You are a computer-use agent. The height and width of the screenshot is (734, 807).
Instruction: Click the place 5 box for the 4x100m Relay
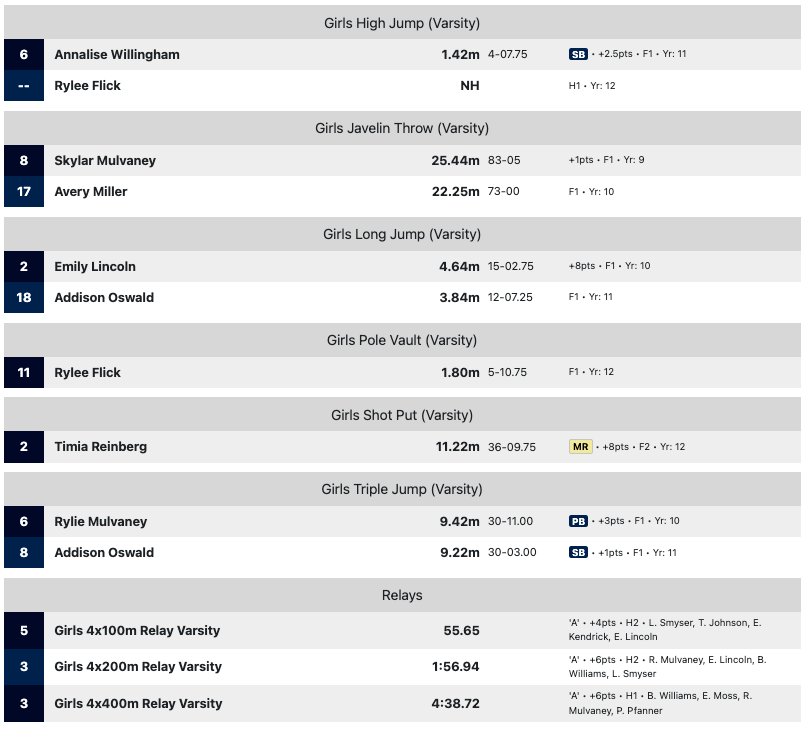point(24,631)
